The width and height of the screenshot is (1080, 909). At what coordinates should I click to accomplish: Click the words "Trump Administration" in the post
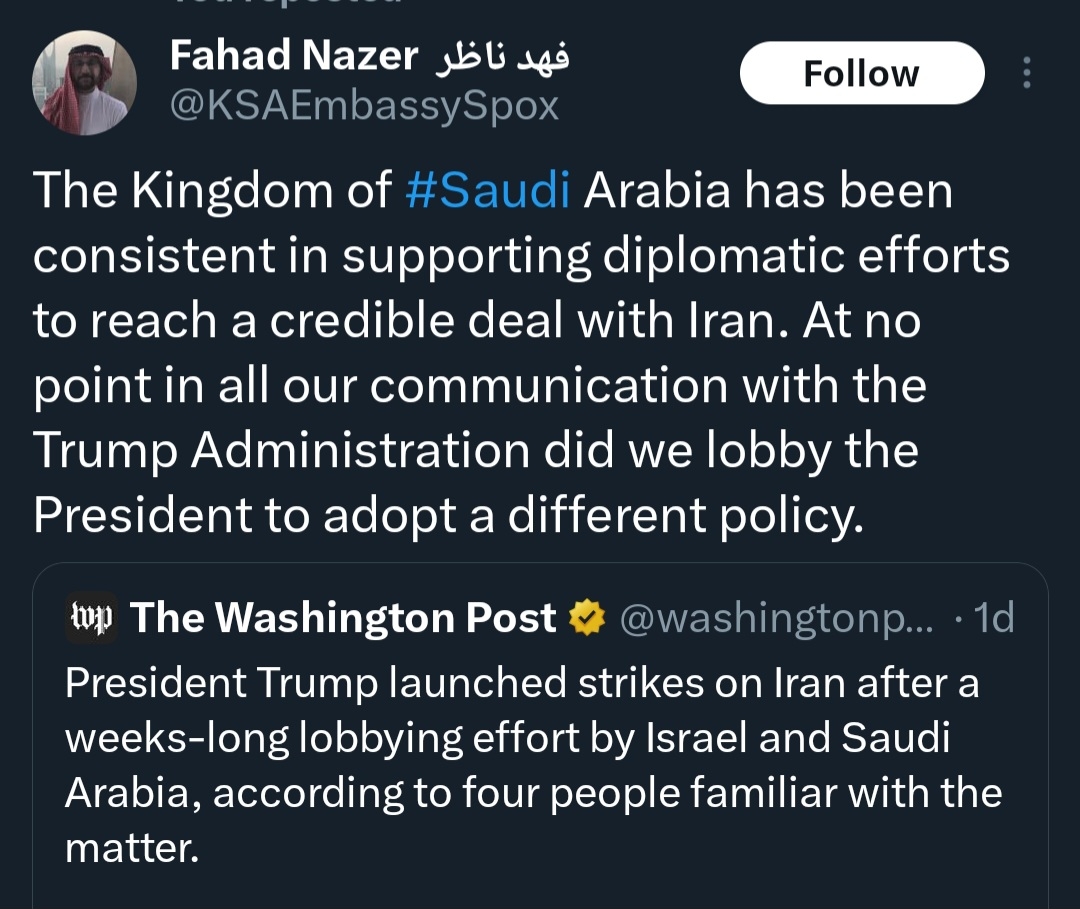281,451
